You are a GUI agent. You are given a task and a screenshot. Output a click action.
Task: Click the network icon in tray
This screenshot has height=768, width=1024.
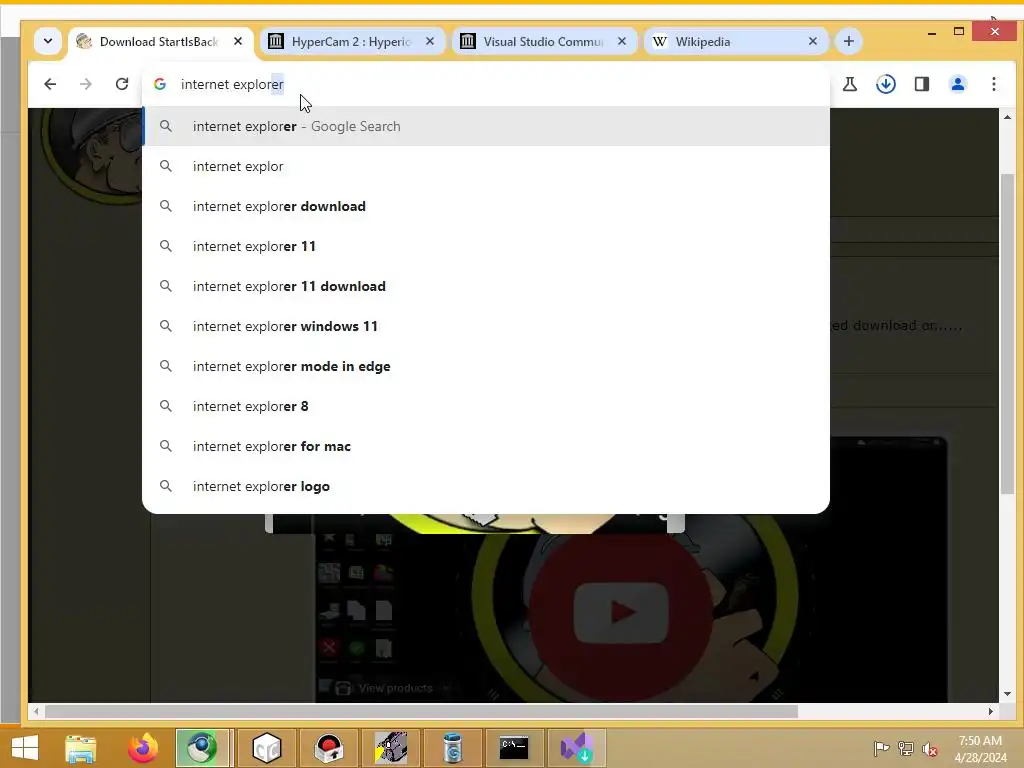pos(906,748)
